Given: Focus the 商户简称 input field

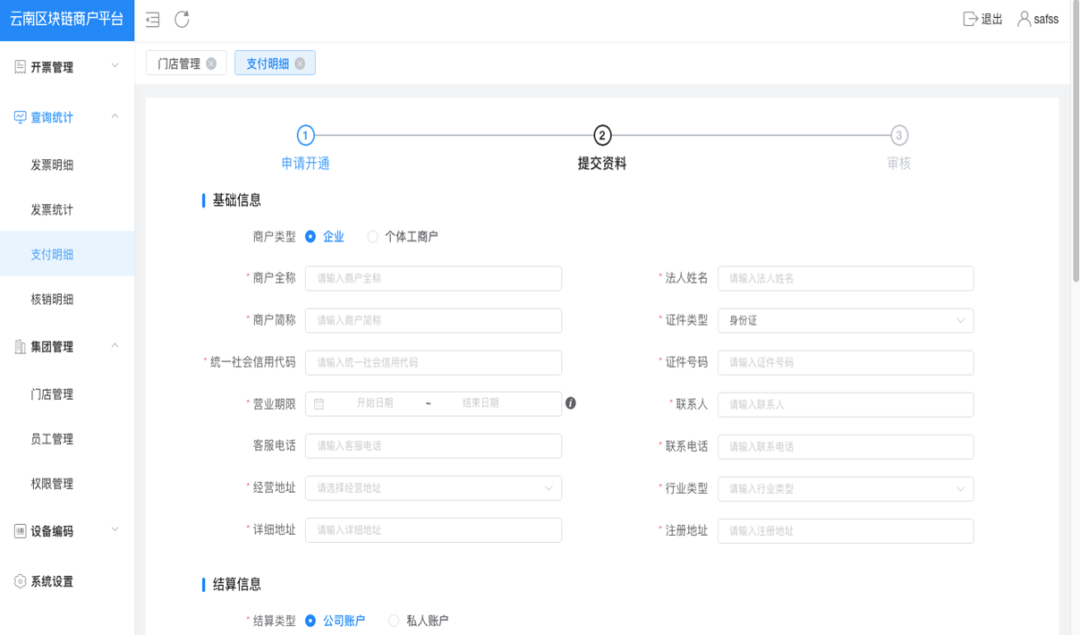Looking at the screenshot, I should point(433,320).
